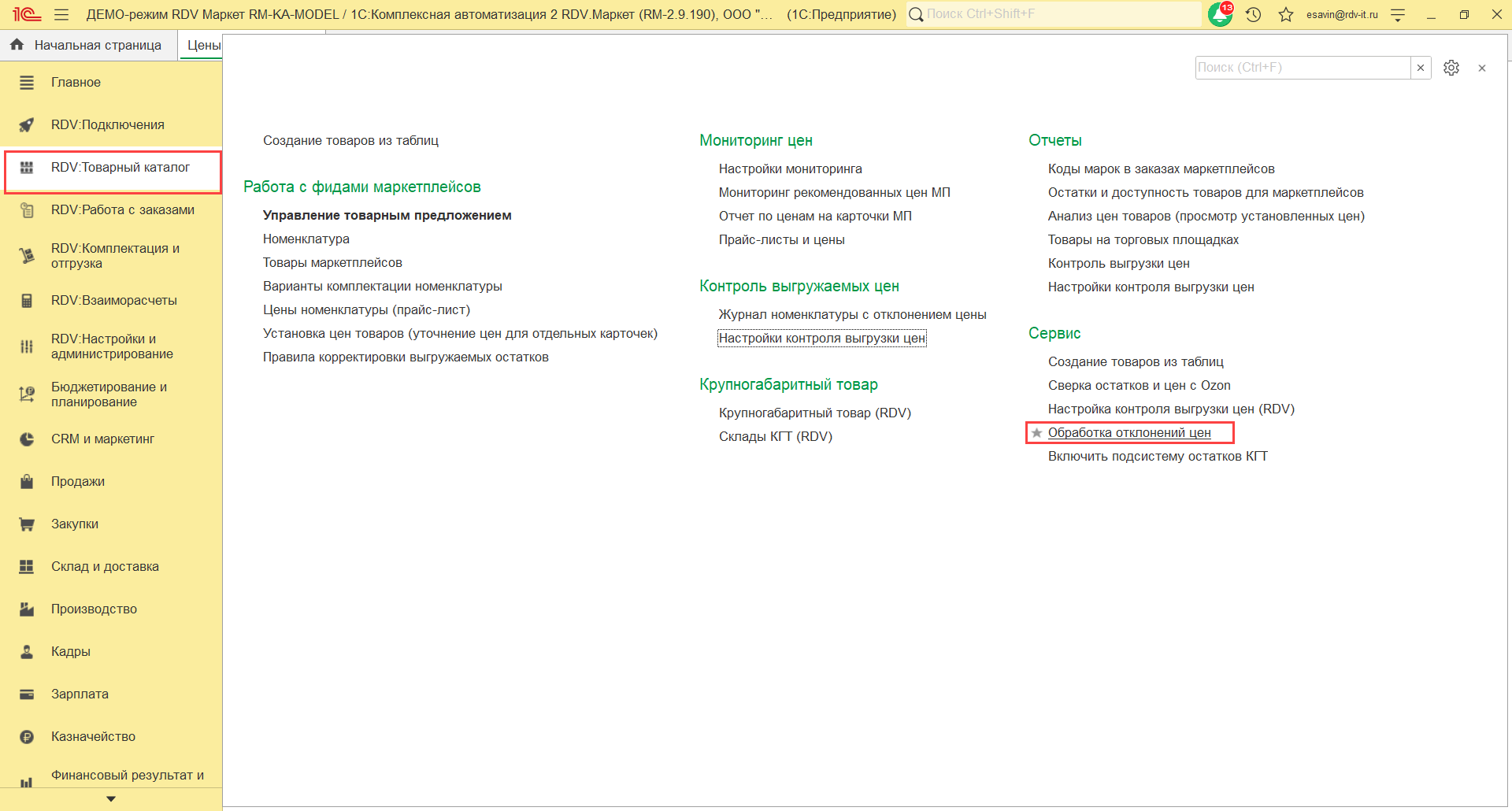Open the 1C main menu logo
The height and width of the screenshot is (811, 1512).
coord(27,14)
